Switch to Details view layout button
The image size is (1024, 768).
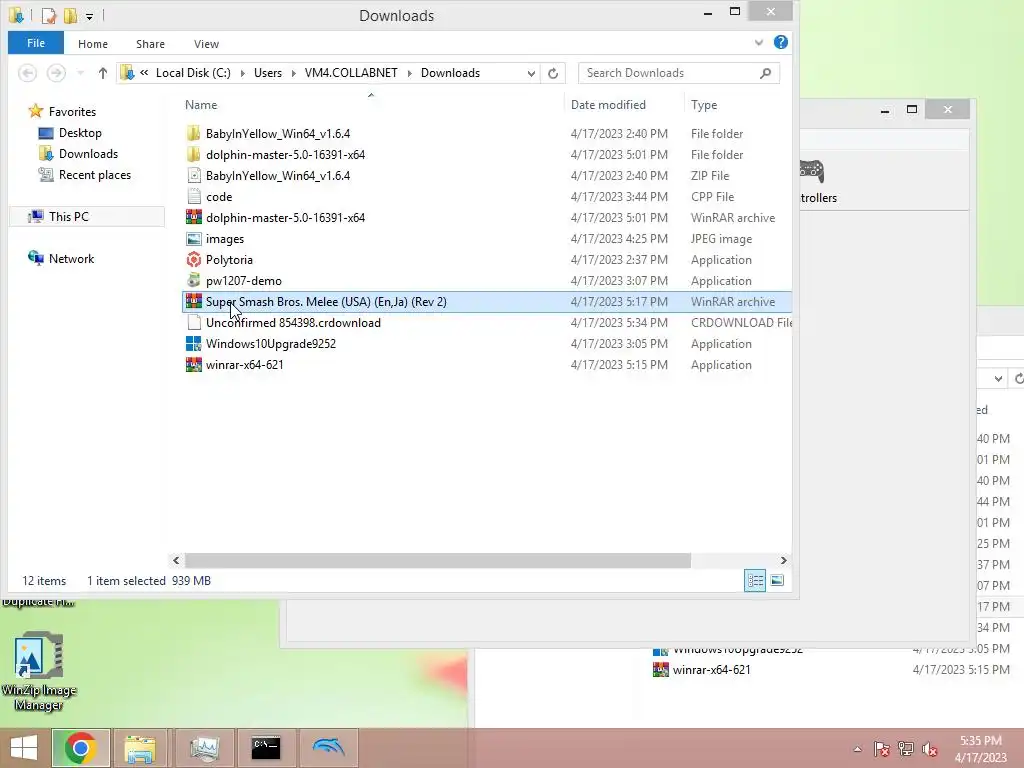point(755,581)
